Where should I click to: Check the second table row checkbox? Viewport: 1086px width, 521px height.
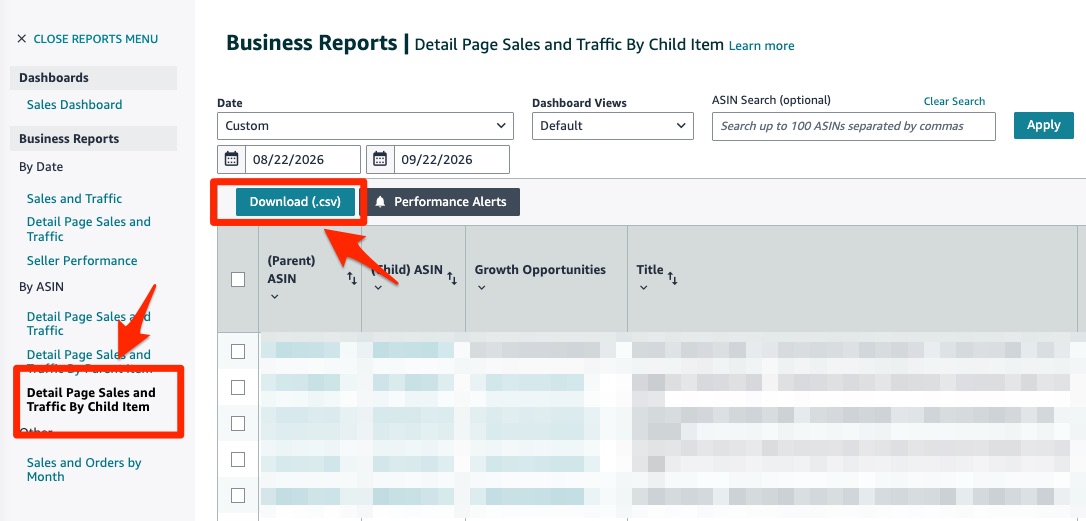click(x=238, y=387)
